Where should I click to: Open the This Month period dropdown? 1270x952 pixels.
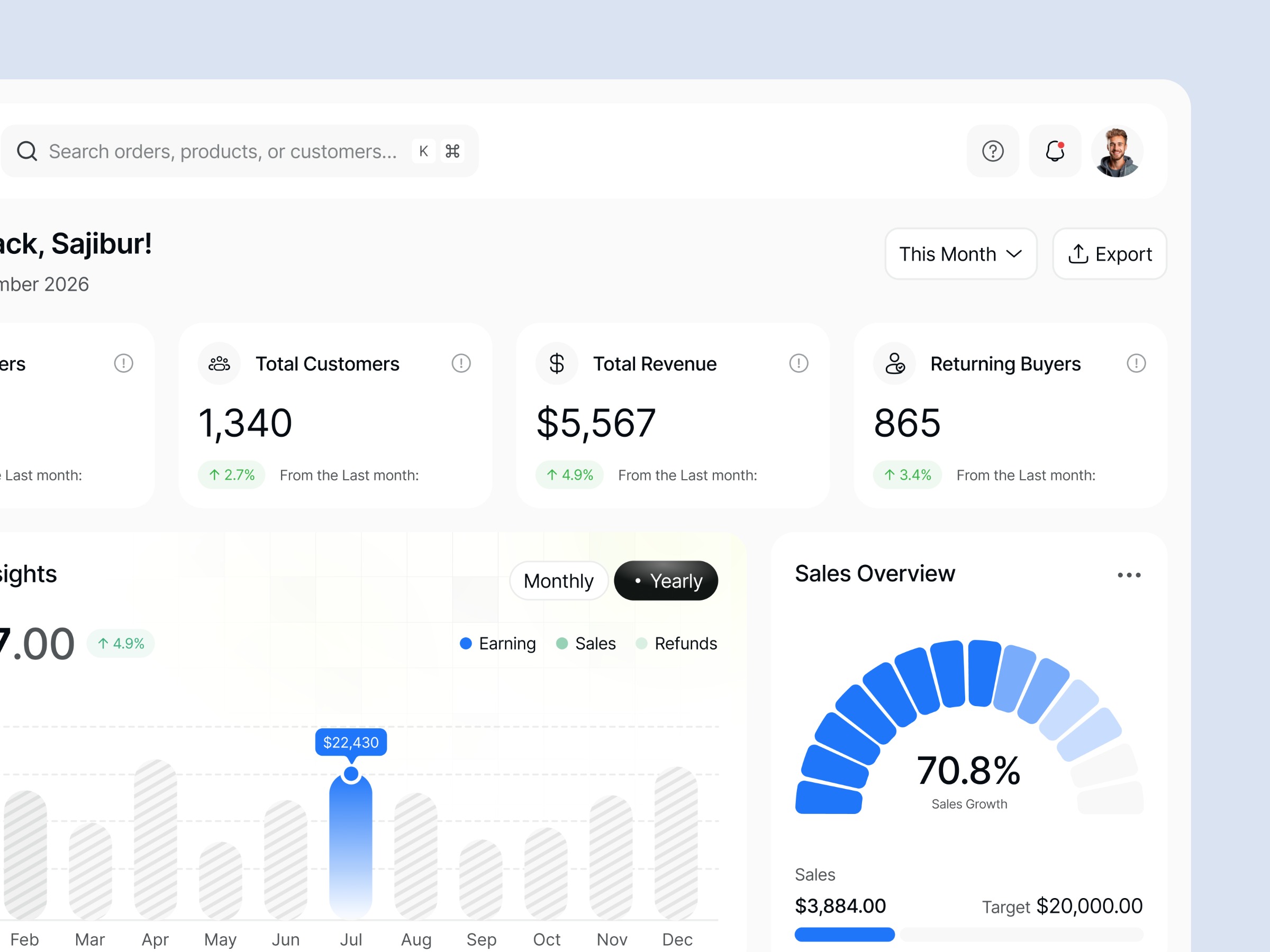click(960, 254)
